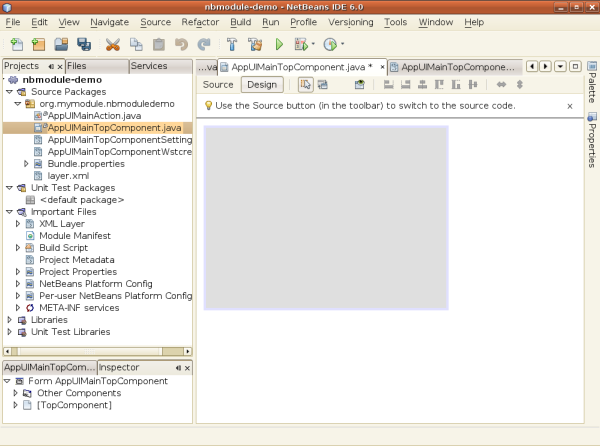
Task: Maximize the editor window button
Action: click(x=575, y=67)
